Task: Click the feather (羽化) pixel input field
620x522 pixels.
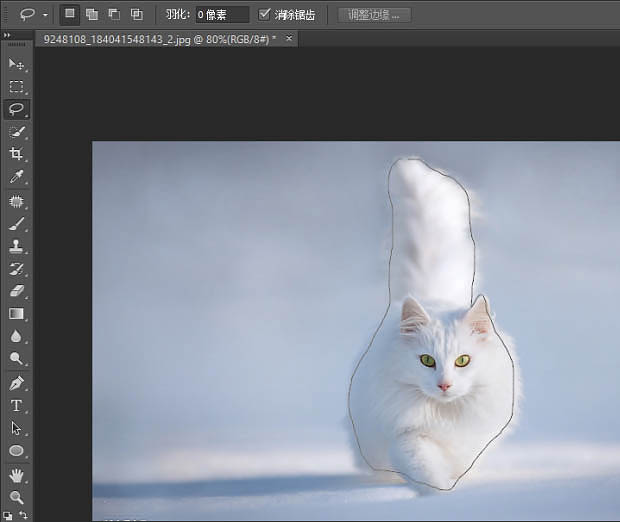Action: tap(221, 15)
